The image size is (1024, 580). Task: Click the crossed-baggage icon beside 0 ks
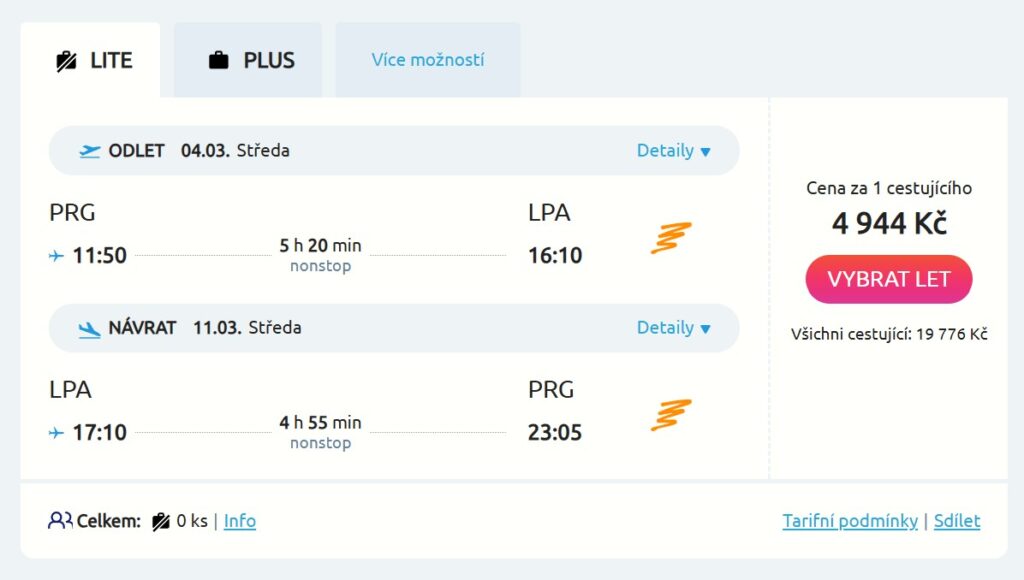tap(161, 521)
